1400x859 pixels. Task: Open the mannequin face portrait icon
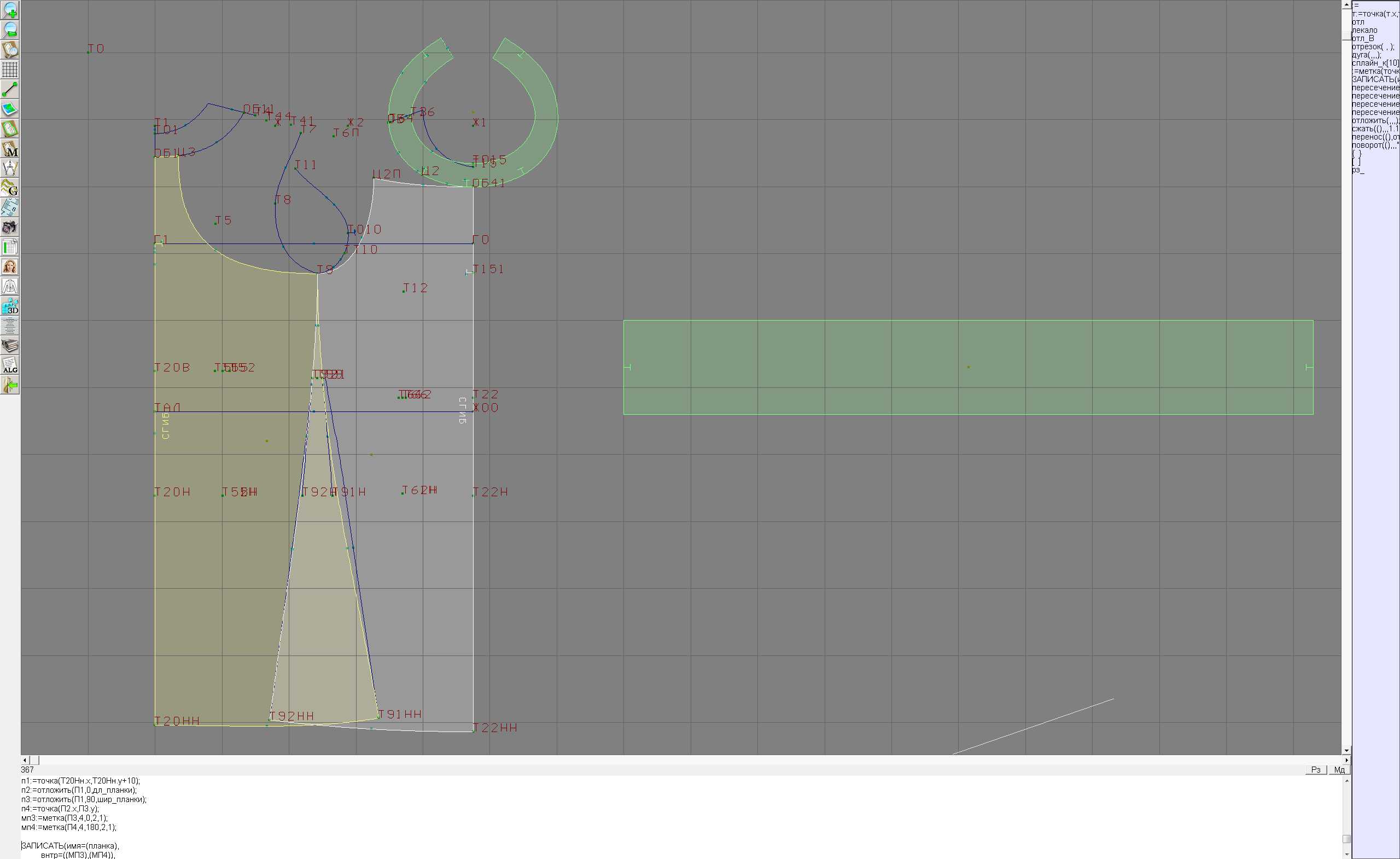10,266
